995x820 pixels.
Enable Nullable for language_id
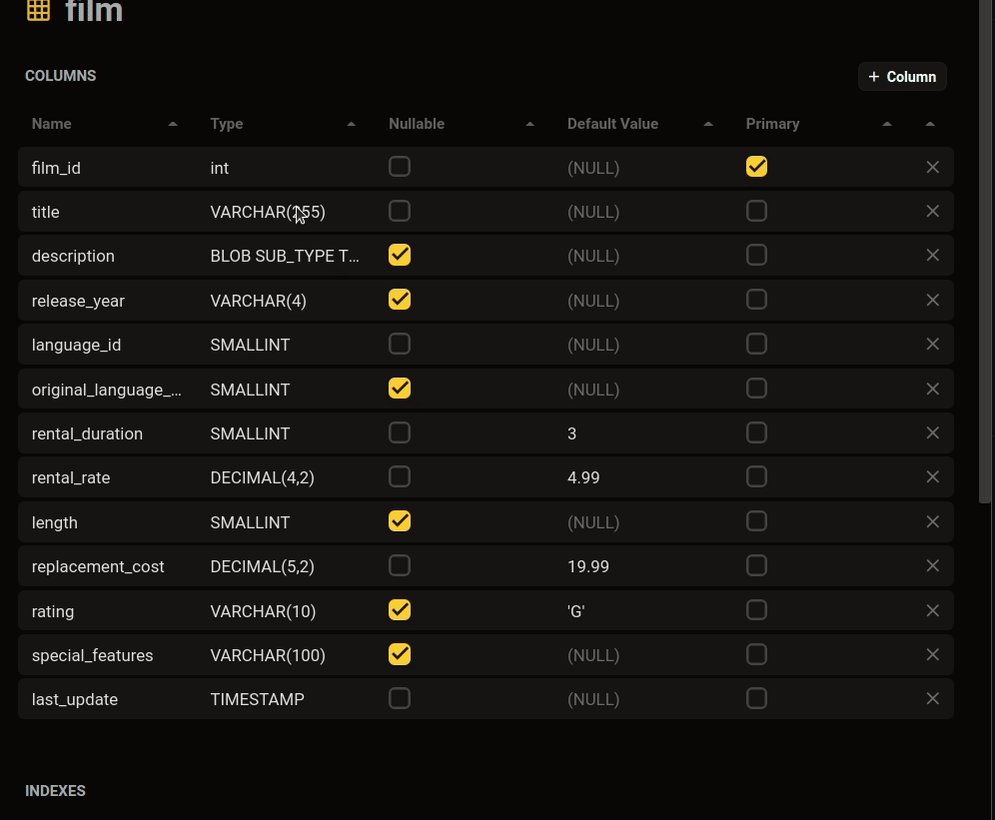pyautogui.click(x=399, y=344)
